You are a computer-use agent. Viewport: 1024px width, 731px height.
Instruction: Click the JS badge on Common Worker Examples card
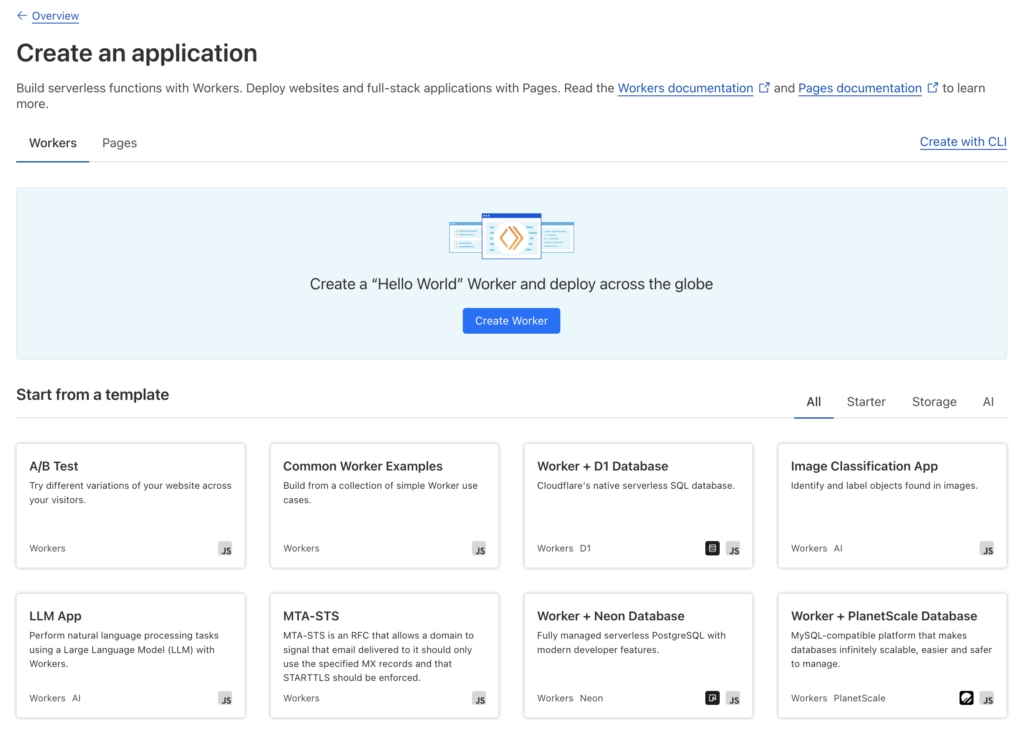pos(479,549)
